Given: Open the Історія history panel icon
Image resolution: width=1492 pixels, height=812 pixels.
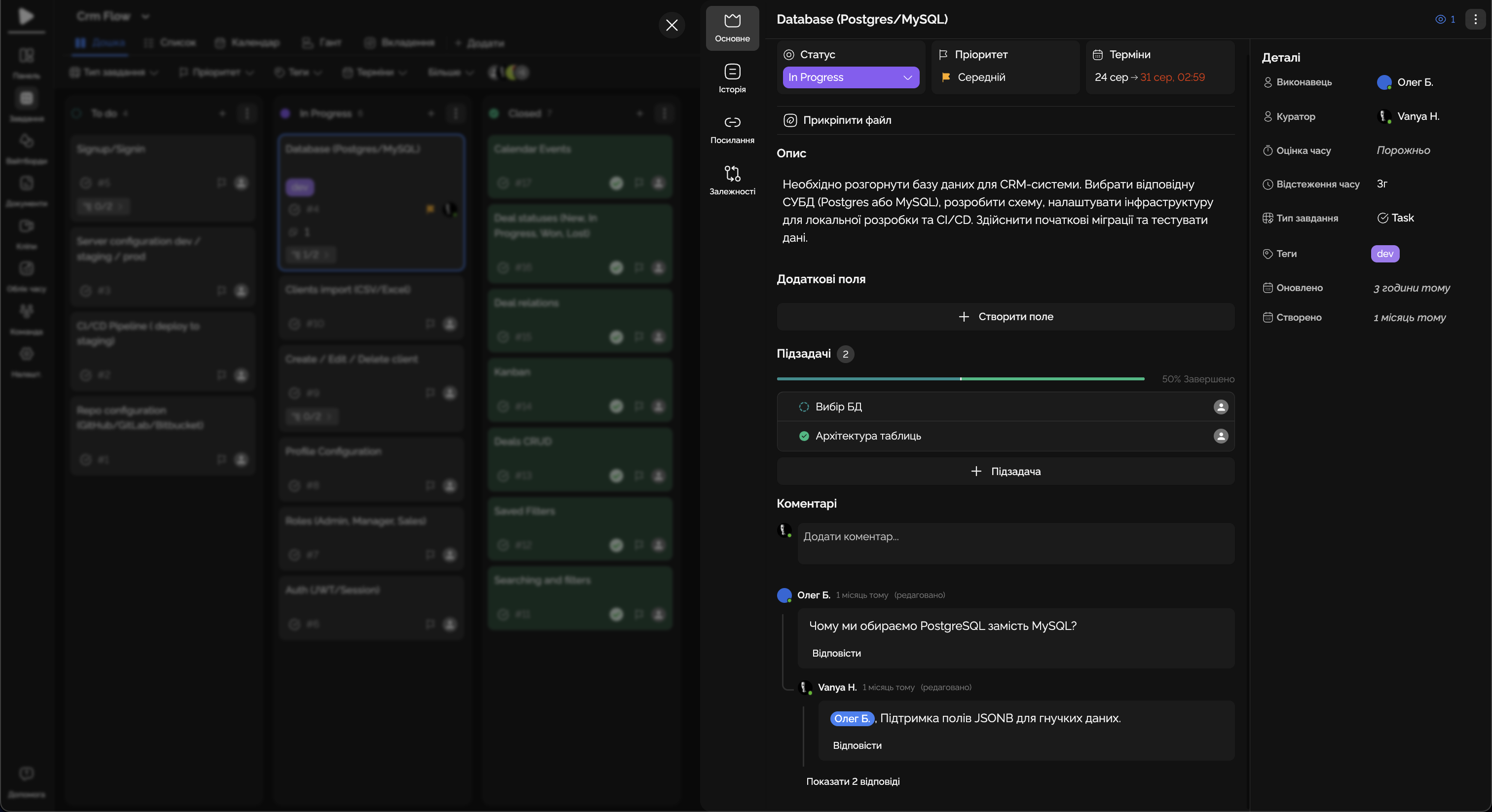Looking at the screenshot, I should click(732, 73).
